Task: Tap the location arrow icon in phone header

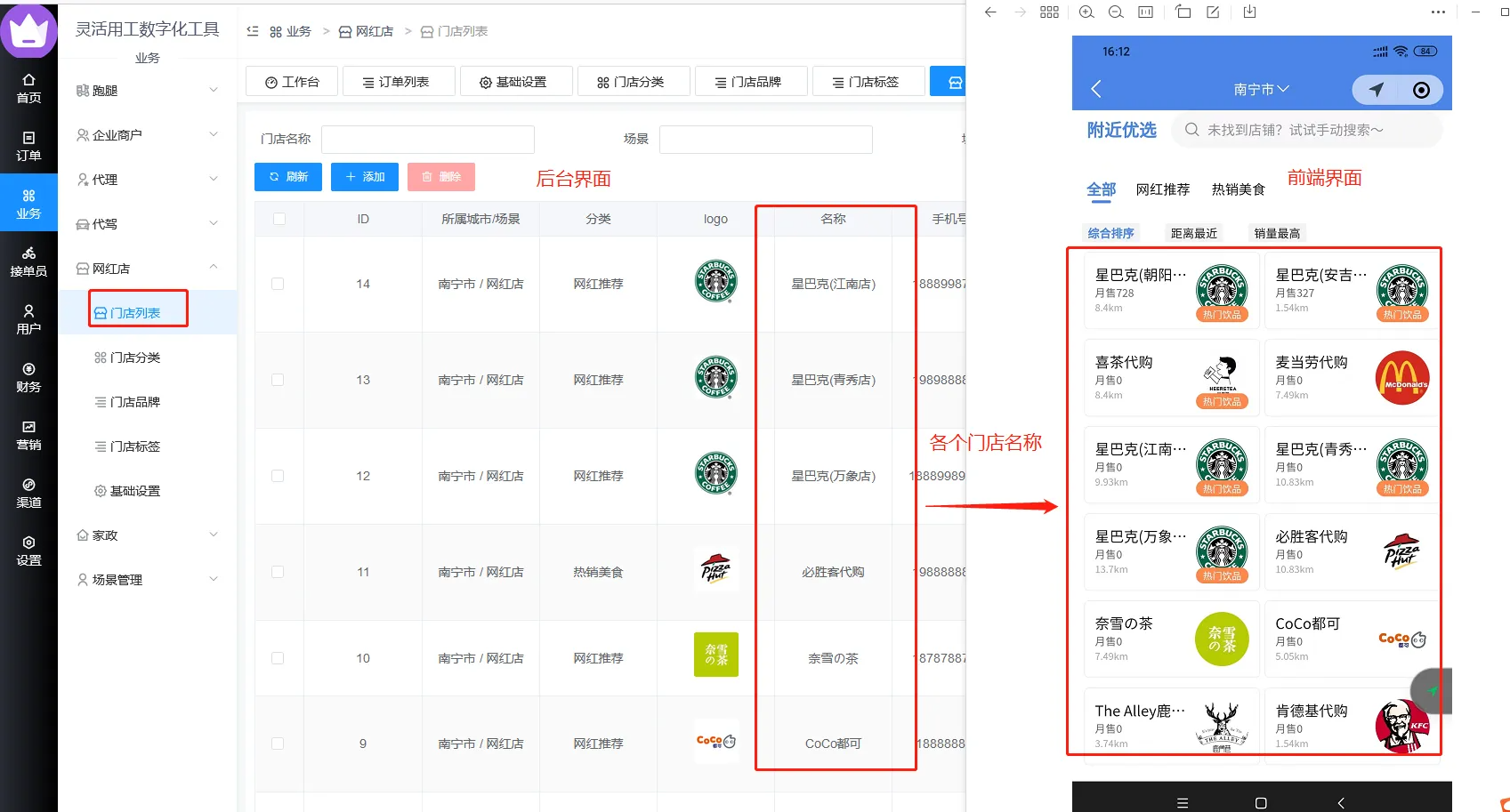Action: [x=1377, y=90]
